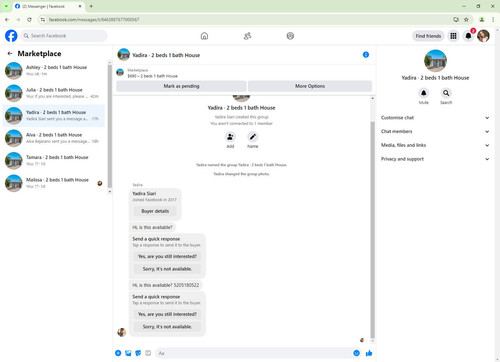
Task: Search in conversation magnifier icon
Action: pyautogui.click(x=446, y=93)
